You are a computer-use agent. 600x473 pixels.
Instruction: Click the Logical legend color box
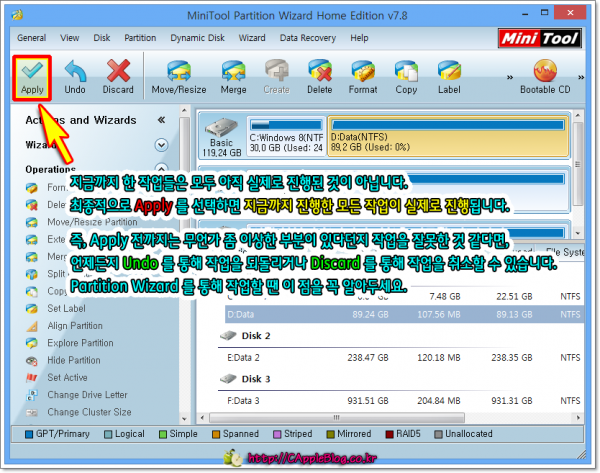point(108,434)
